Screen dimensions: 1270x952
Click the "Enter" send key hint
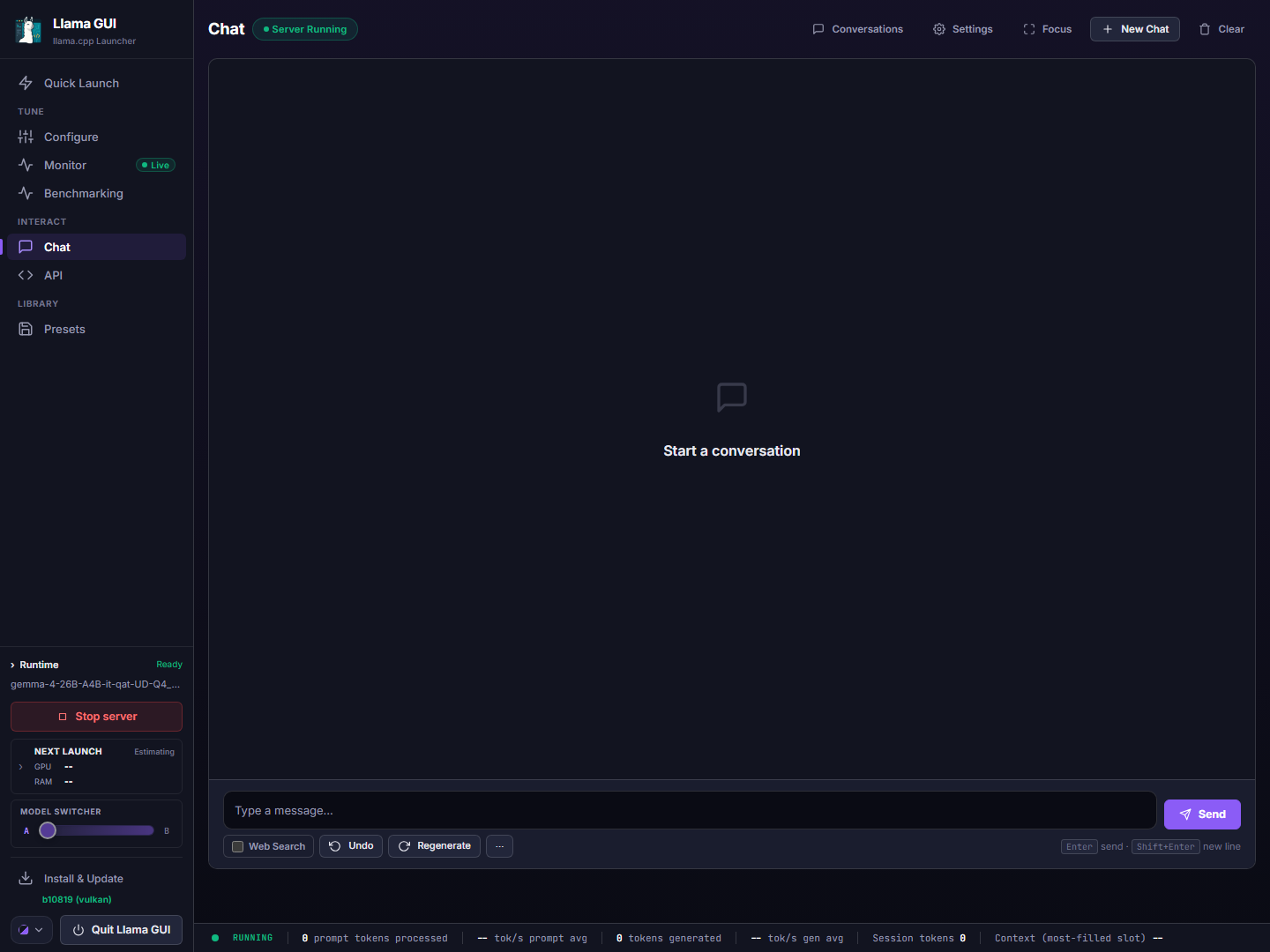1079,846
